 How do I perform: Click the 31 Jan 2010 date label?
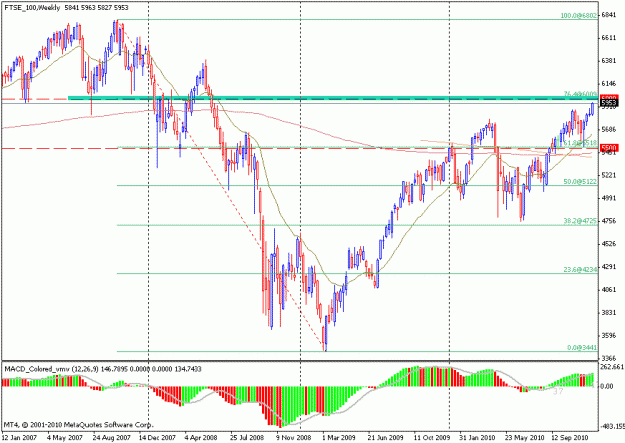477,437
